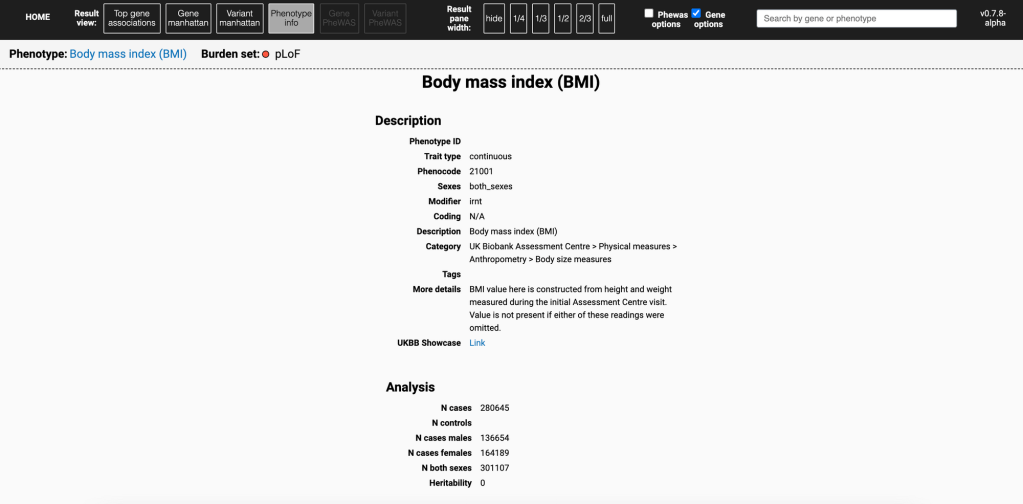Set result pane width to 1/2
Screen dimensions: 1023x504
(x=563, y=18)
